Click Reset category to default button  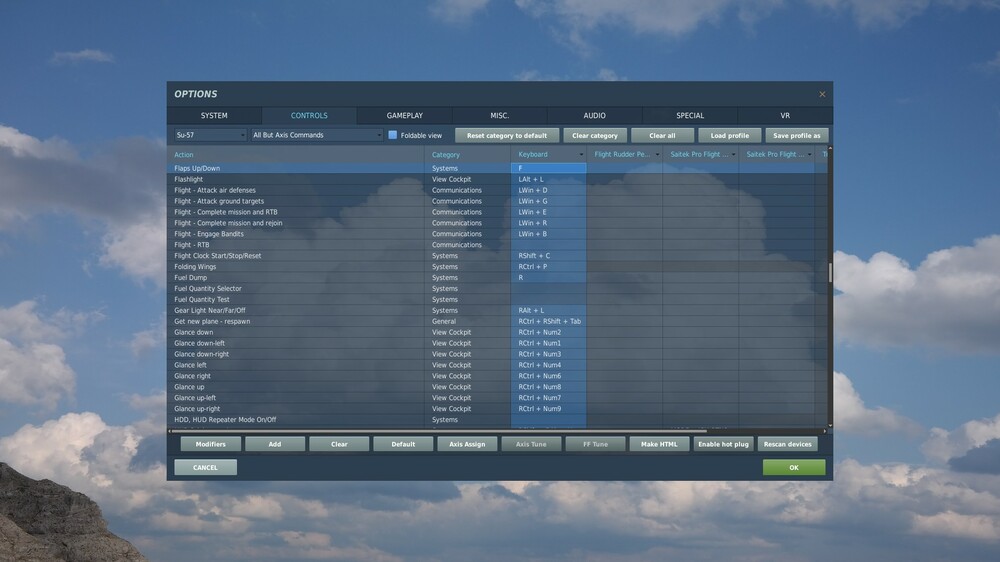point(507,135)
